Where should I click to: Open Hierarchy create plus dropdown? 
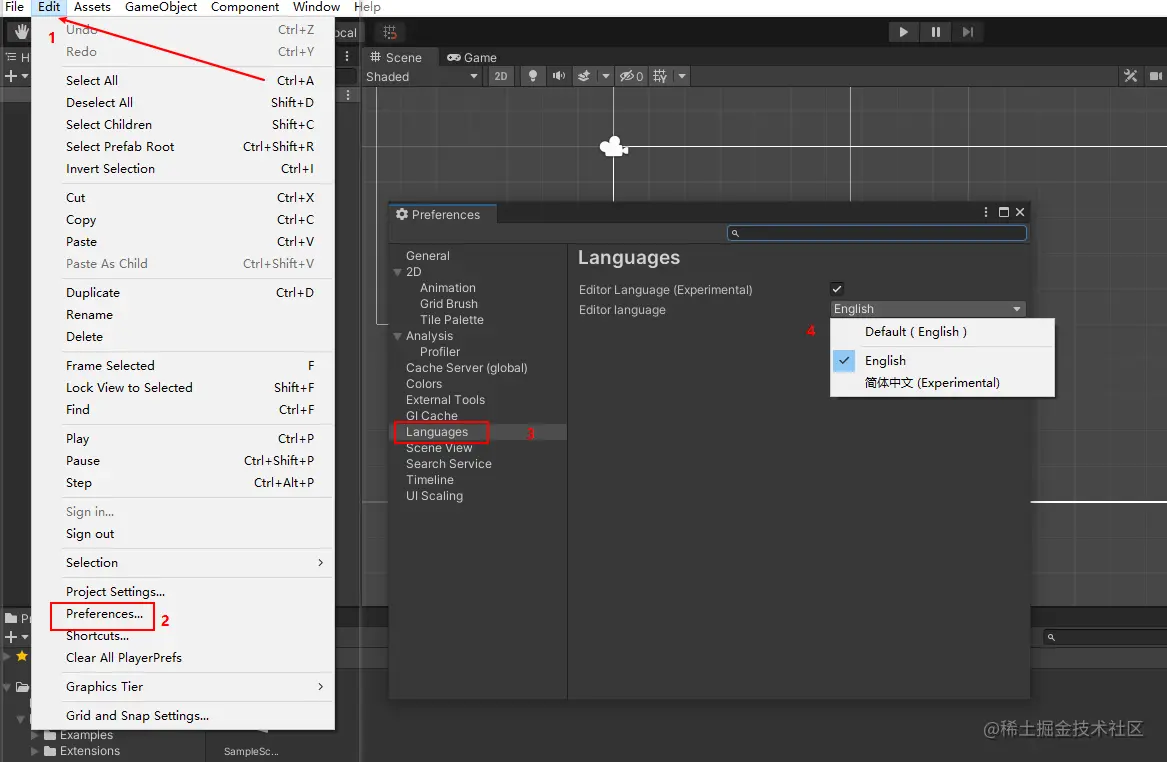pyautogui.click(x=16, y=76)
